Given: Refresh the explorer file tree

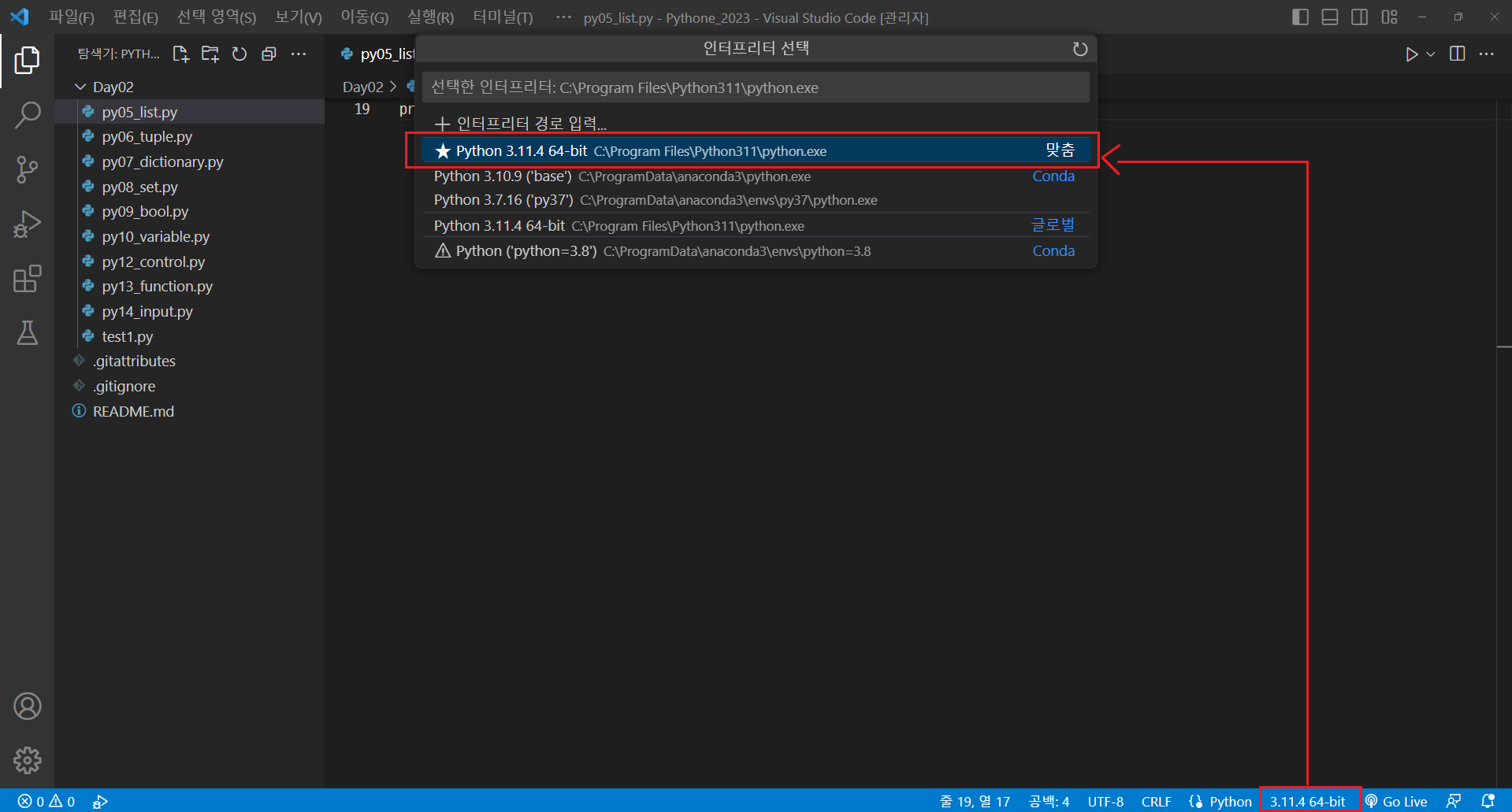Looking at the screenshot, I should [240, 54].
